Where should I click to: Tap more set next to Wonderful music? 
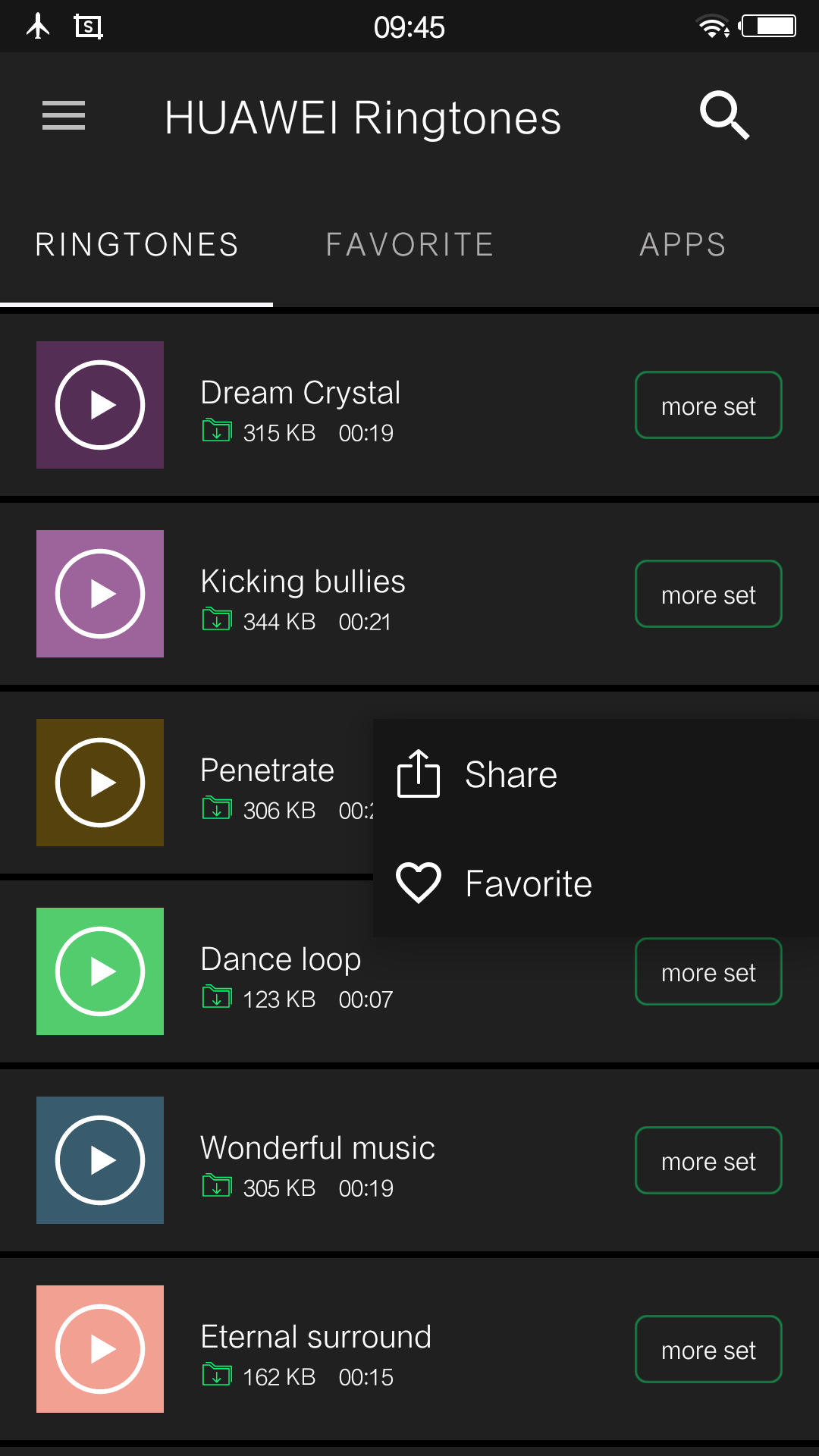[708, 1161]
